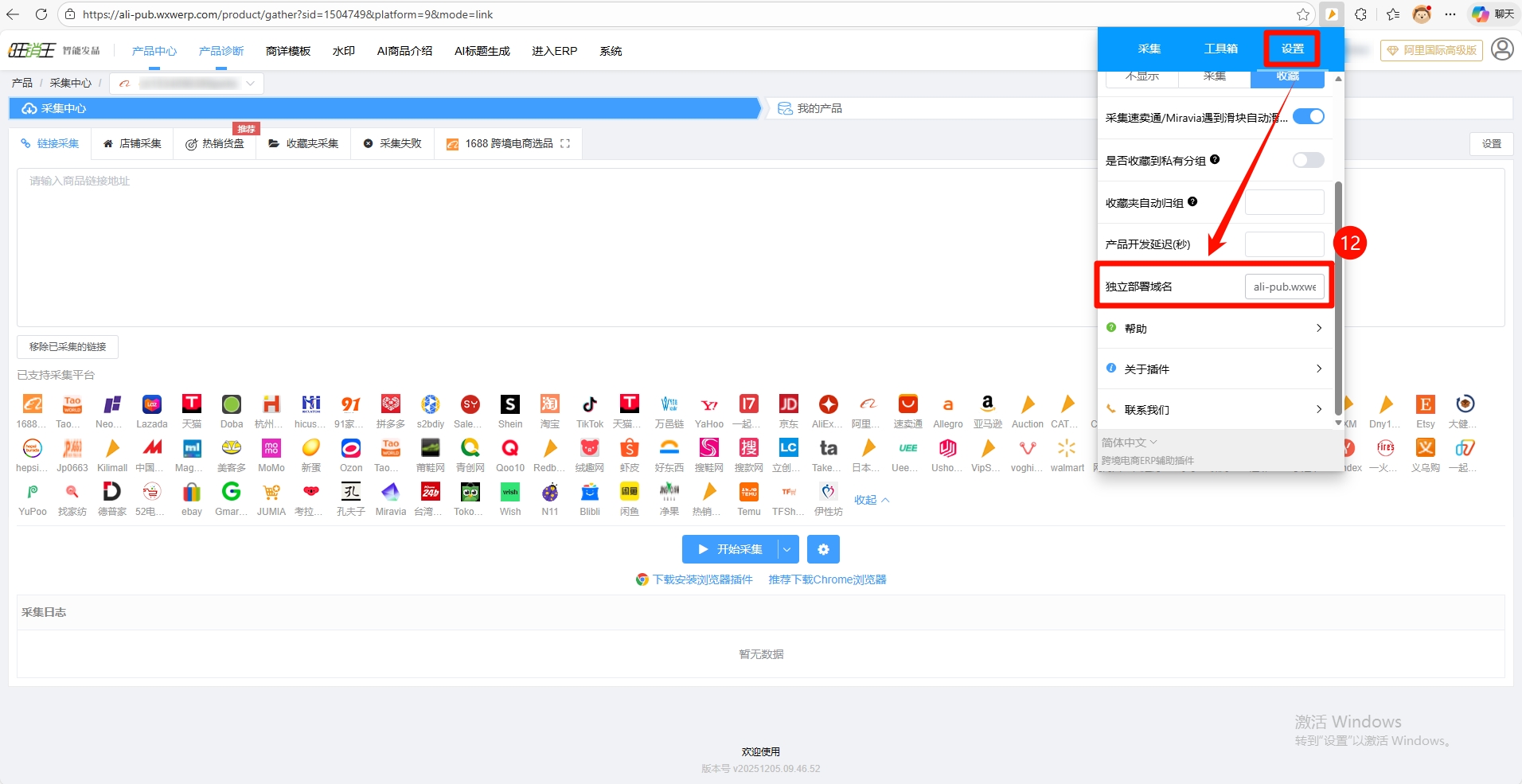The width and height of the screenshot is (1522, 784).
Task: Open dropdown arrow beside 开始采集
Action: 786,549
